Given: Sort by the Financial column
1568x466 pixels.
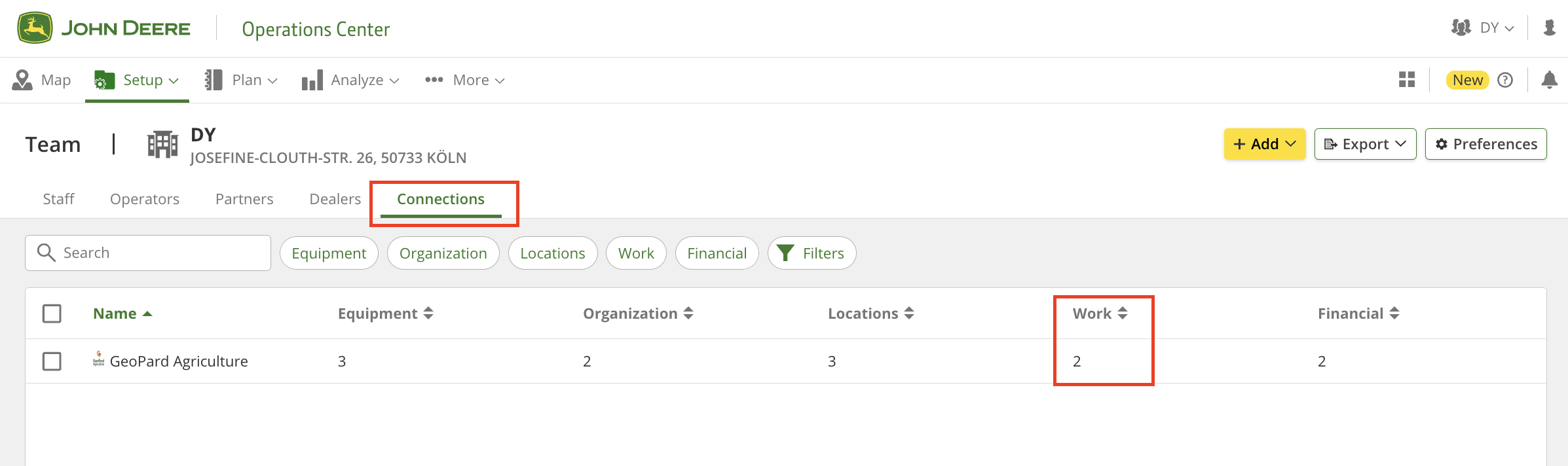Looking at the screenshot, I should pyautogui.click(x=1358, y=314).
